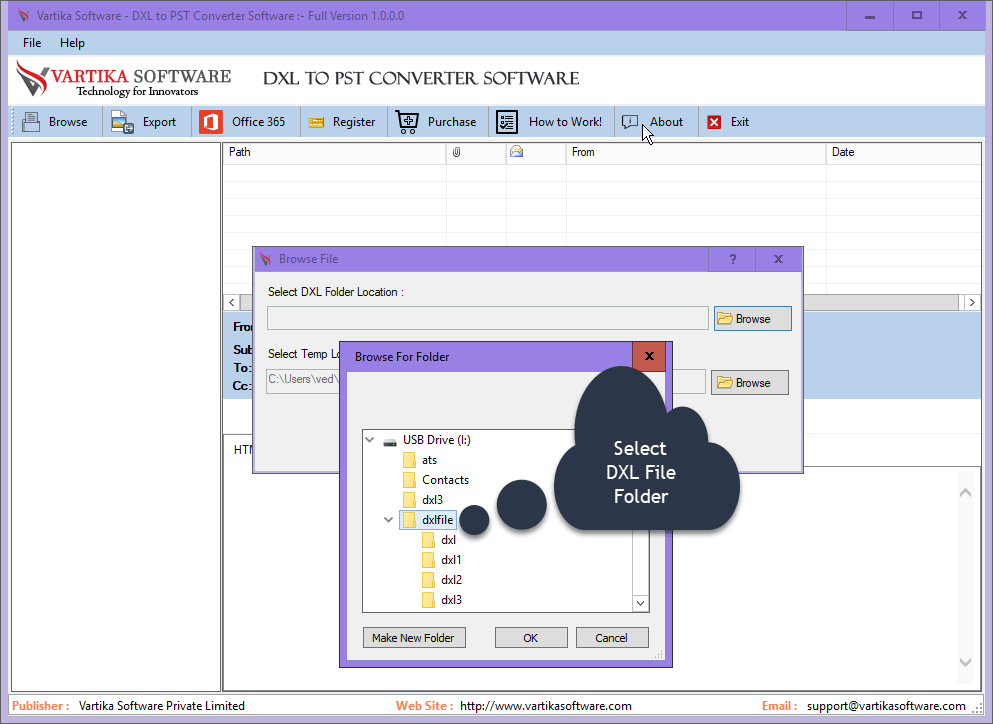
Task: Click the dxl subfolder icon
Action: 429,540
